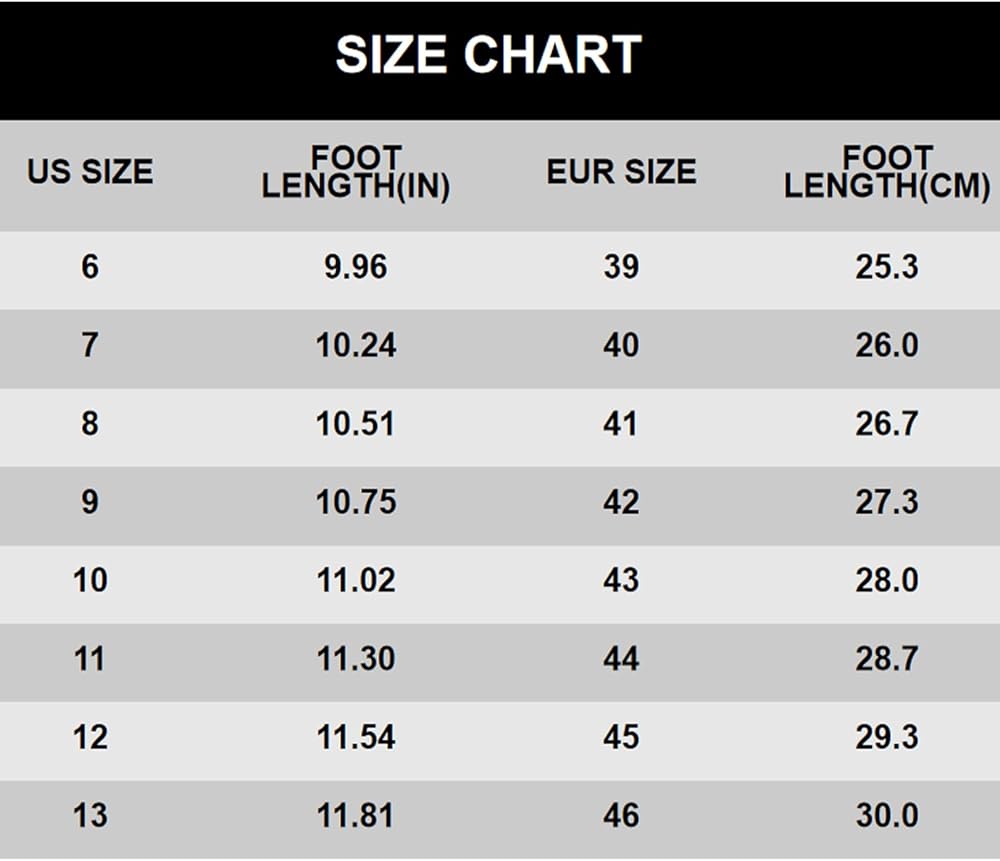Image resolution: width=1000 pixels, height=861 pixels.
Task: Click the 10.51 inch length cell
Action: pos(356,423)
